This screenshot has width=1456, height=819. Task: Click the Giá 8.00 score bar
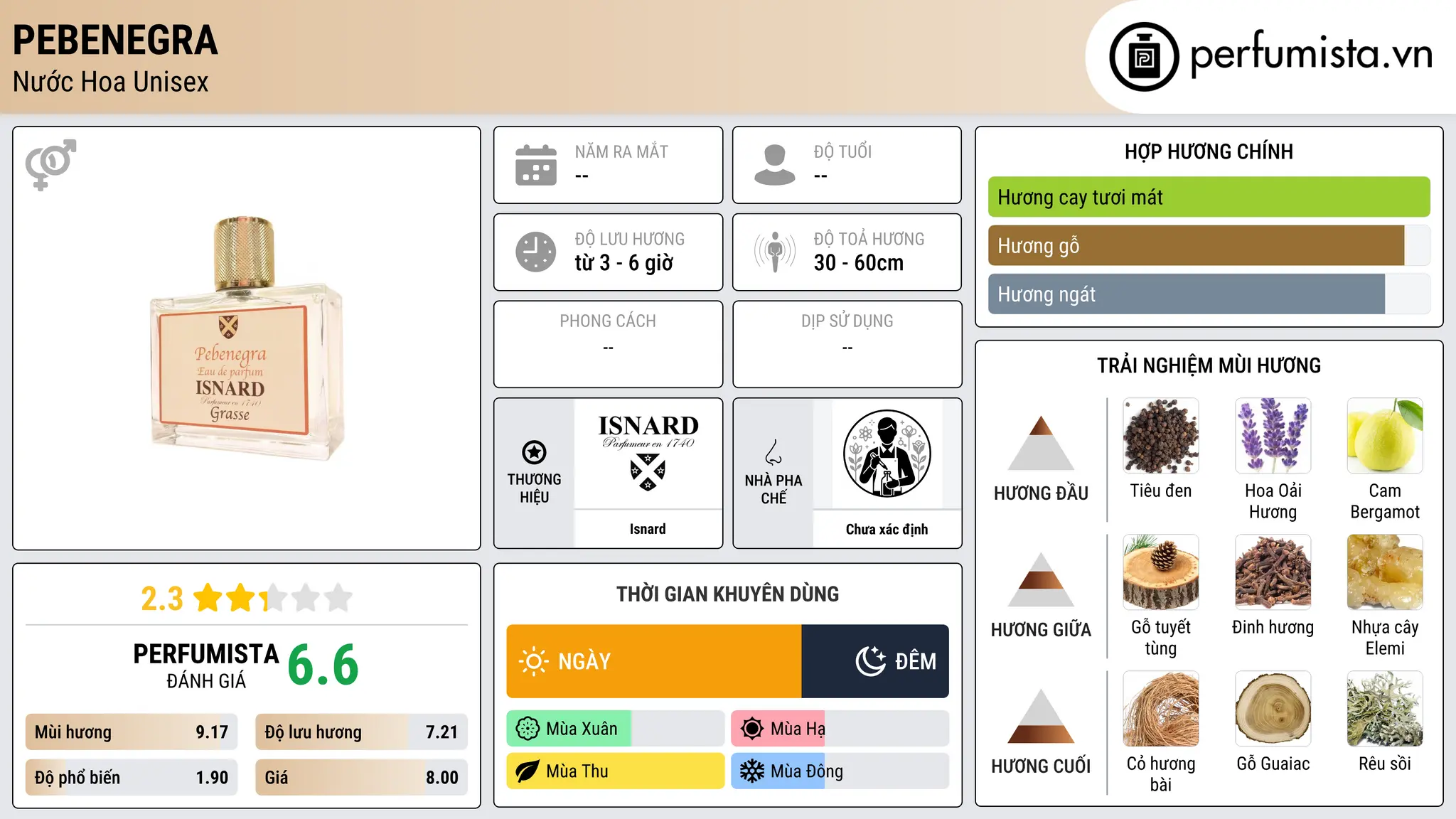point(361,778)
